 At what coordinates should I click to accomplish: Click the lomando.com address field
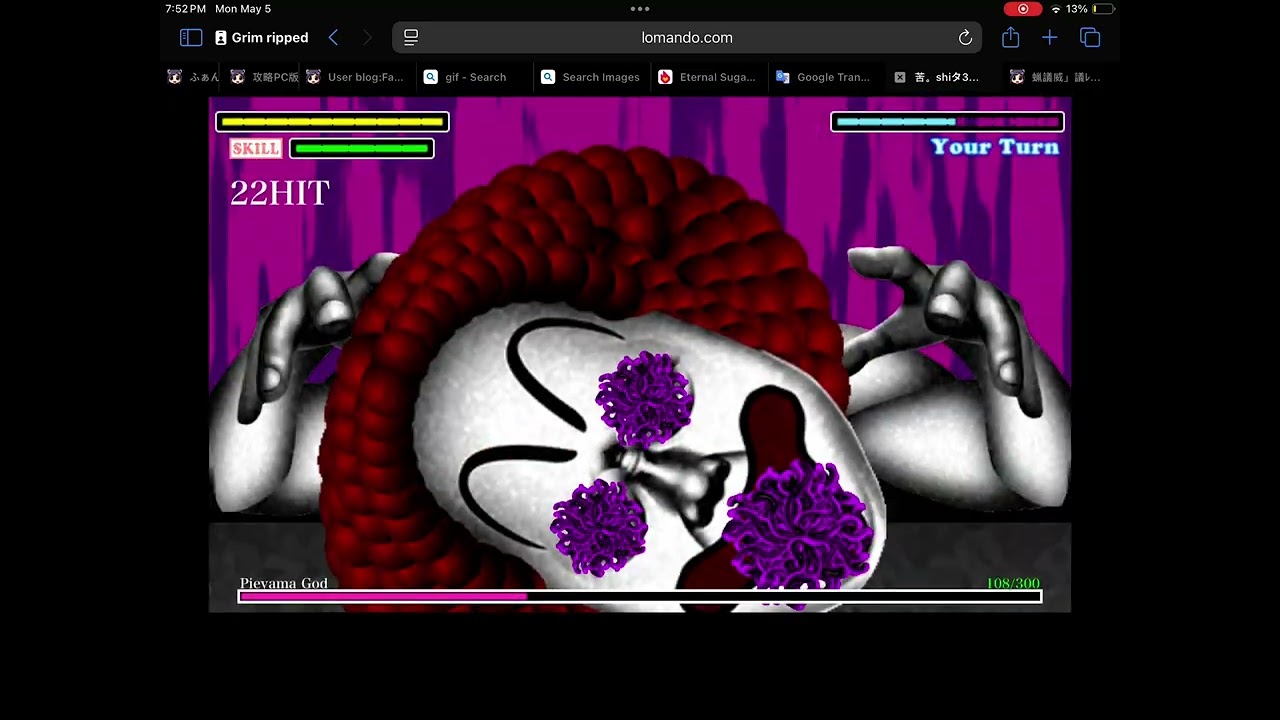[x=687, y=38]
